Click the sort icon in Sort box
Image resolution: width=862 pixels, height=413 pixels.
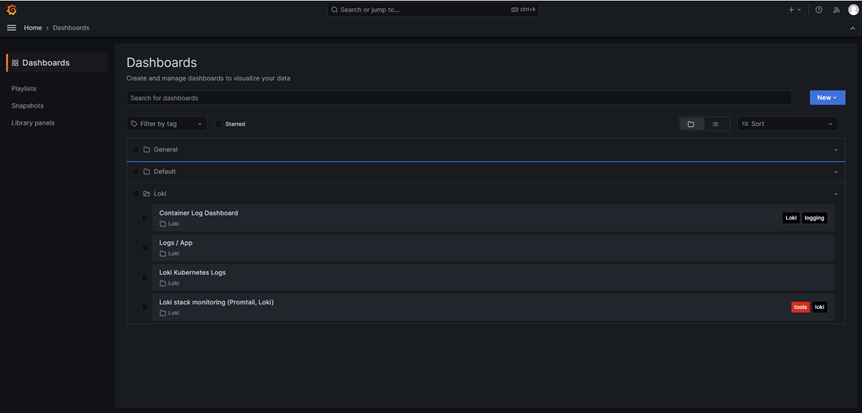coord(745,124)
